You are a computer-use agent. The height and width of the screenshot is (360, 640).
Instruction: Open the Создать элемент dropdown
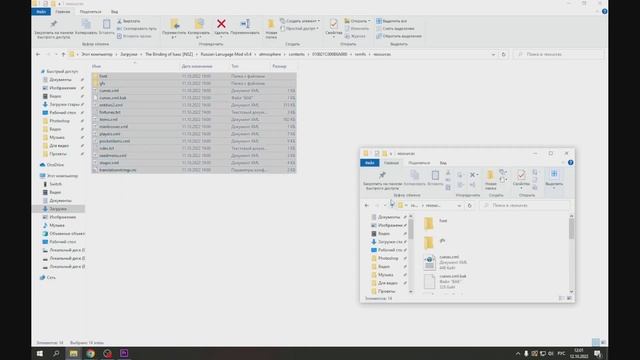click(300, 21)
